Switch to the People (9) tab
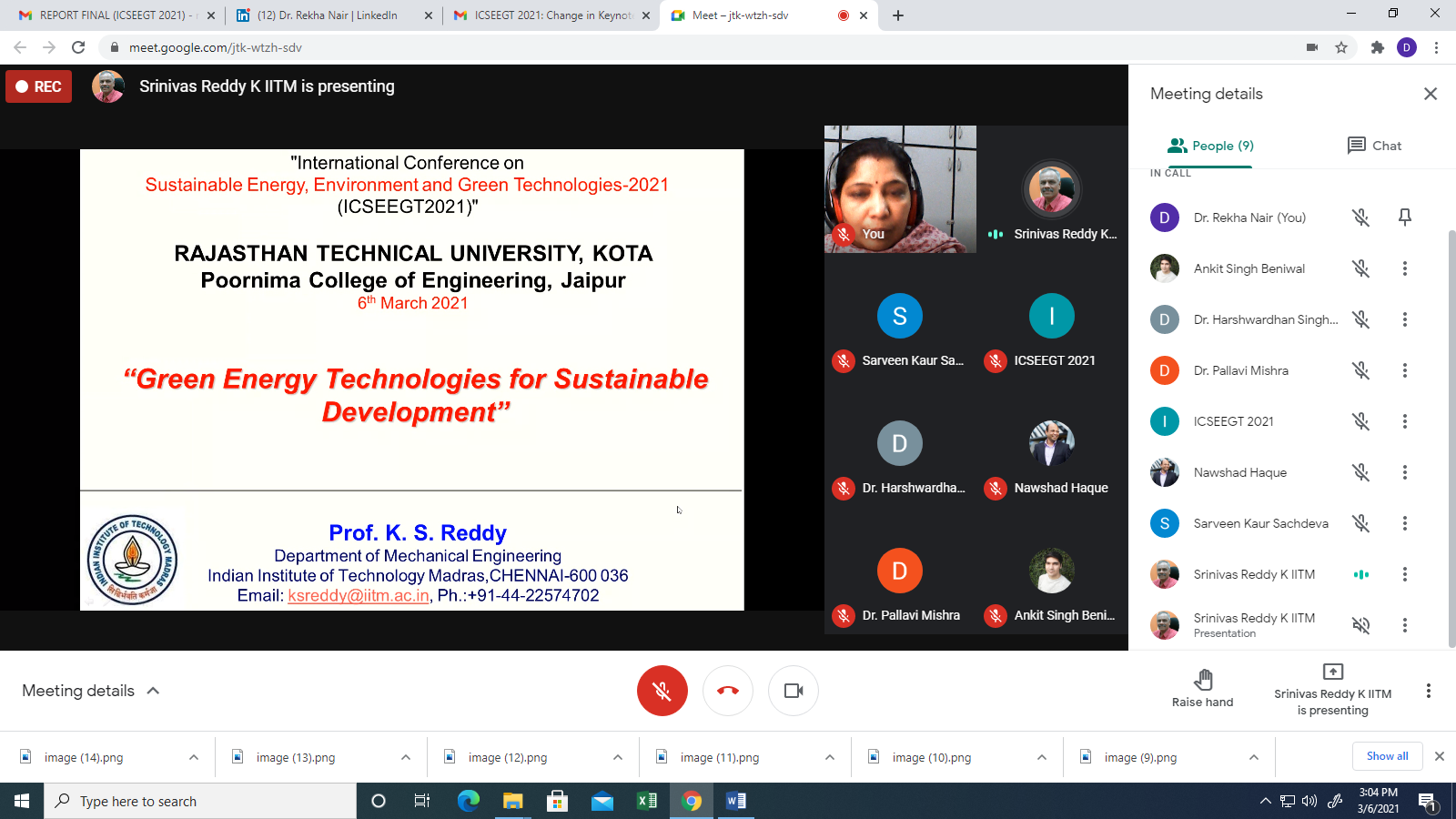1456x819 pixels. coord(1209,146)
